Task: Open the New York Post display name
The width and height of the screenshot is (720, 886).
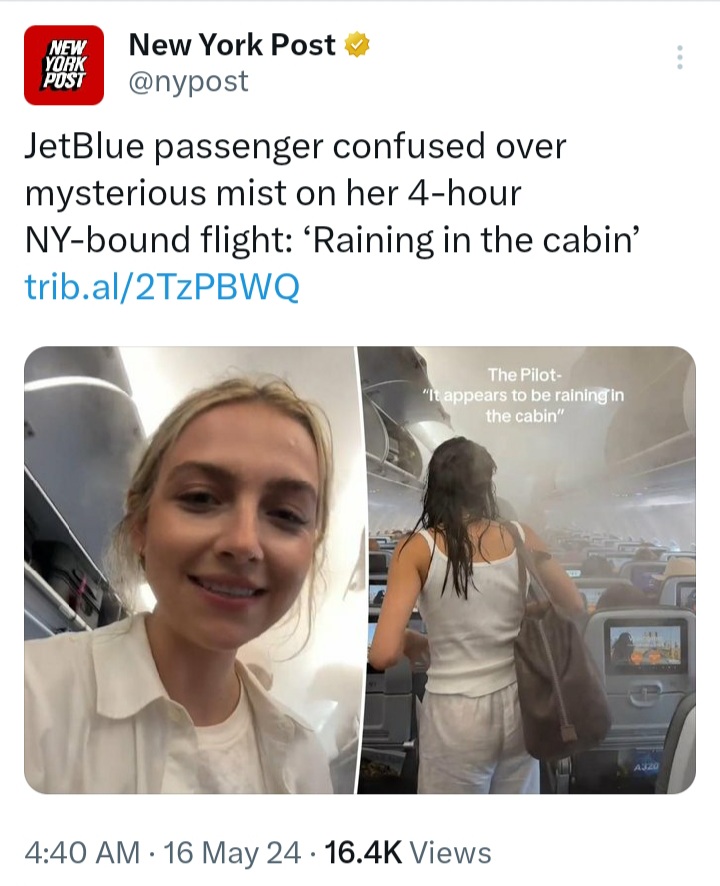Action: tap(232, 45)
